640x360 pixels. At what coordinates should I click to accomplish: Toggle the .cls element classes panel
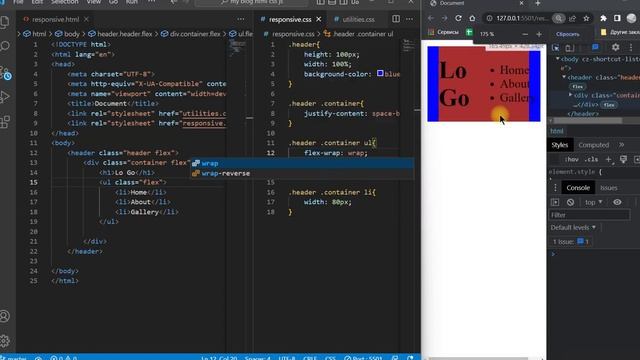tap(591, 159)
